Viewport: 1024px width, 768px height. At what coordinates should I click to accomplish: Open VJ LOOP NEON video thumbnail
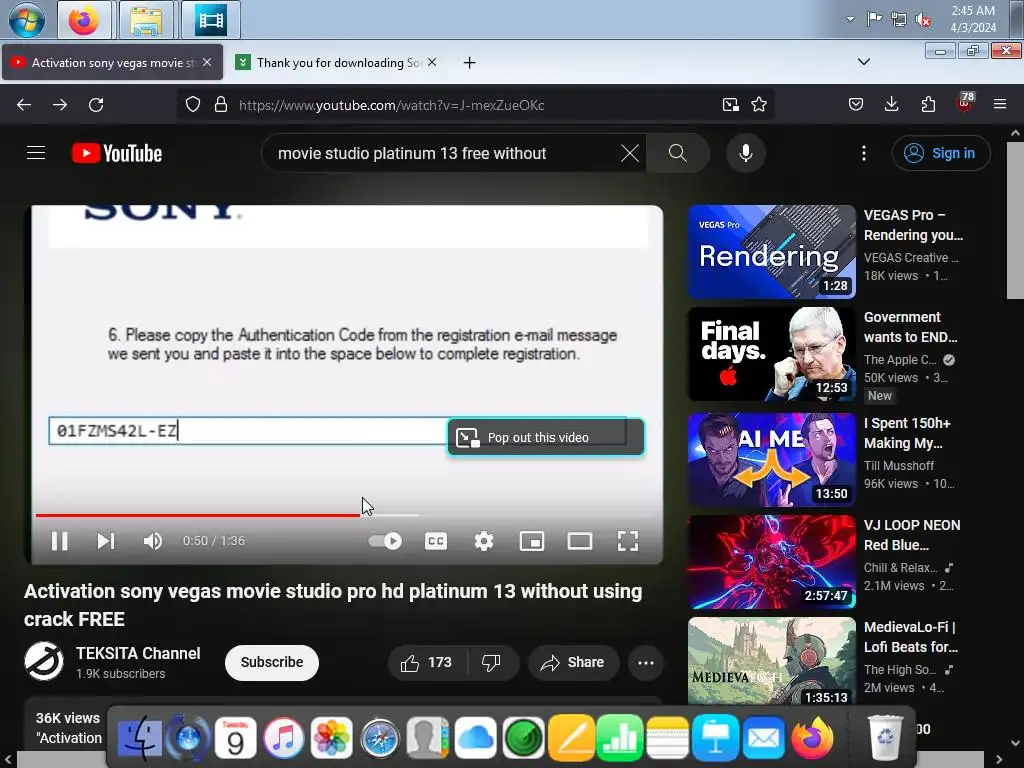pyautogui.click(x=772, y=562)
